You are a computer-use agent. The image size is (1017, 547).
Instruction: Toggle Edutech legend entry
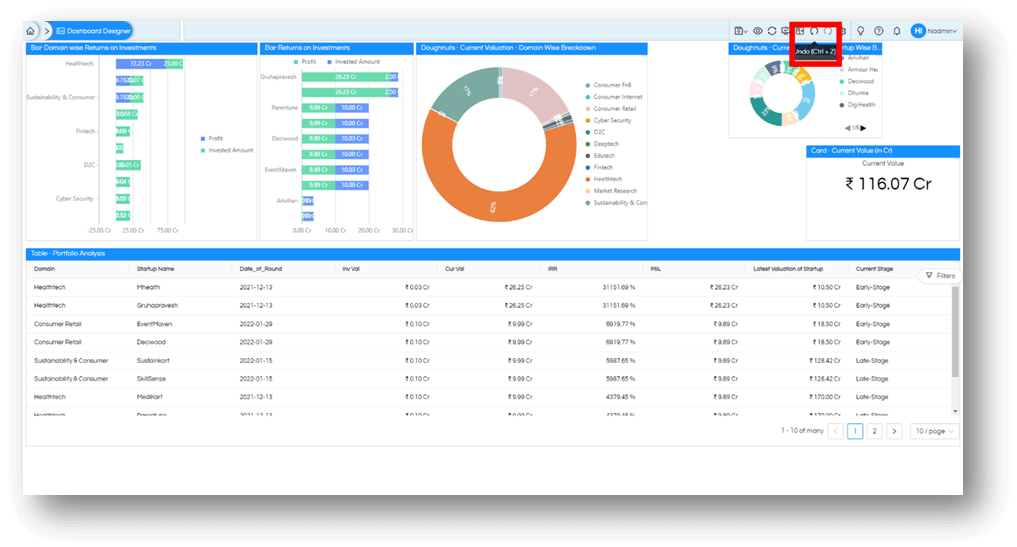[600, 156]
